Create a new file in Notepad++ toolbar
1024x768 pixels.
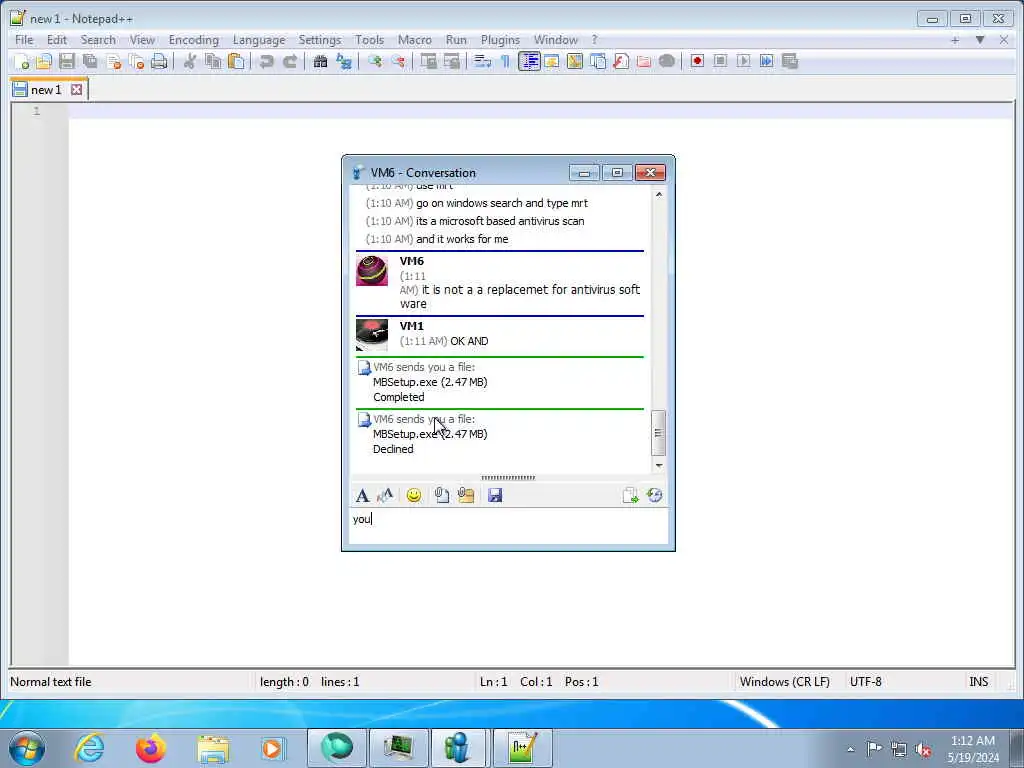point(21,61)
